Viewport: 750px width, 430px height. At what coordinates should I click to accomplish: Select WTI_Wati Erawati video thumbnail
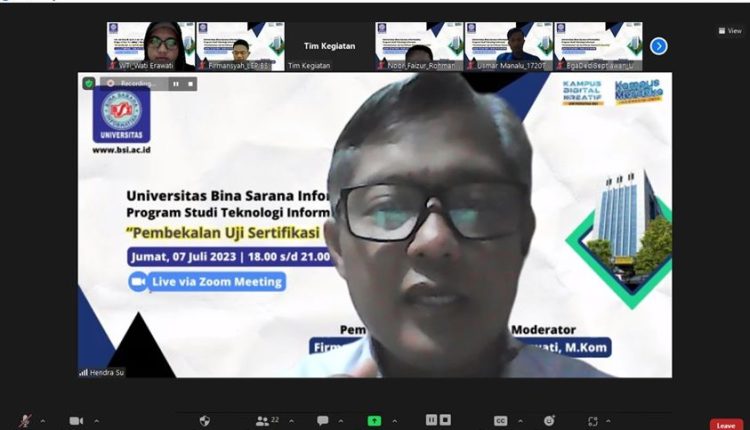[x=151, y=46]
